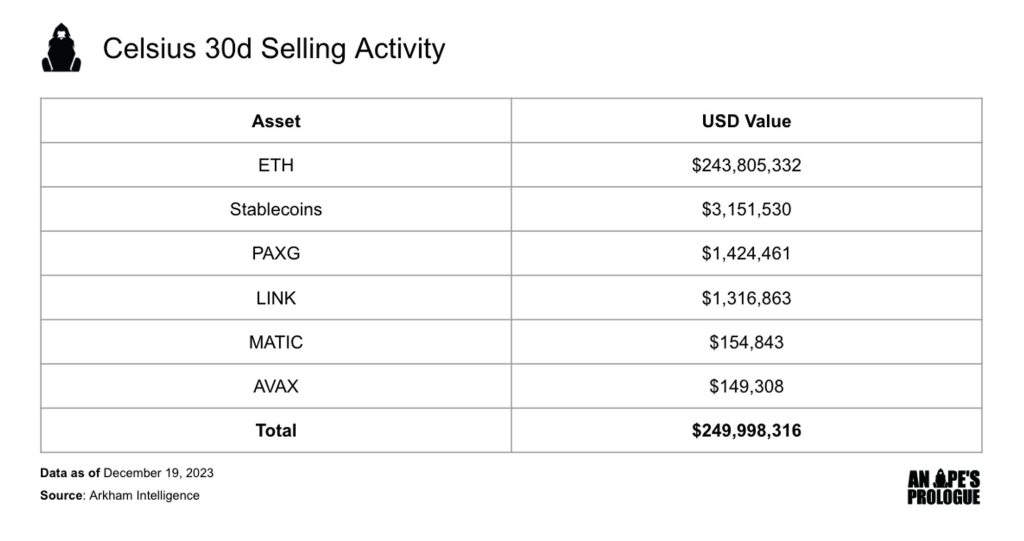Click the USD Value column header
1024x541 pixels.
[746, 121]
